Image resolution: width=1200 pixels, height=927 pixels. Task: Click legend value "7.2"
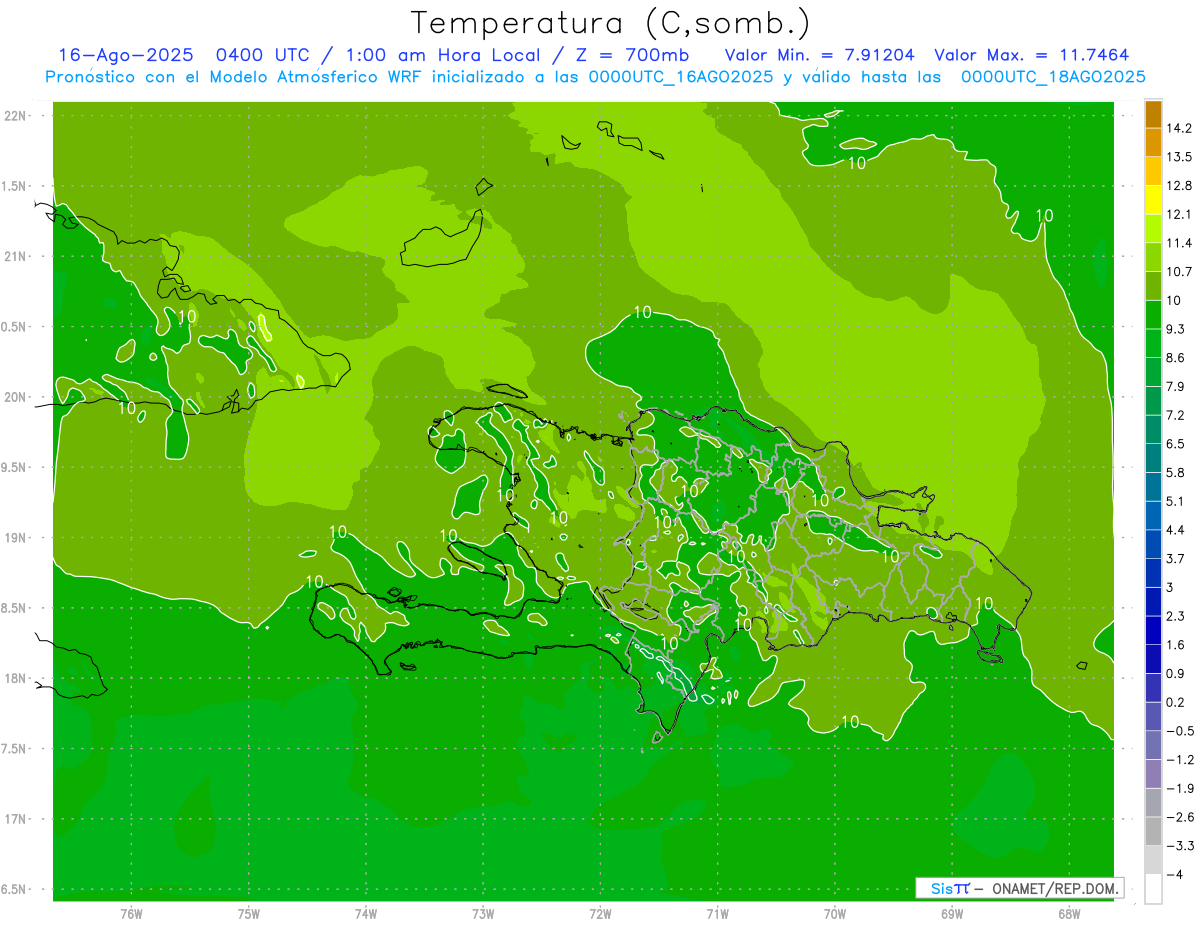pyautogui.click(x=1176, y=415)
